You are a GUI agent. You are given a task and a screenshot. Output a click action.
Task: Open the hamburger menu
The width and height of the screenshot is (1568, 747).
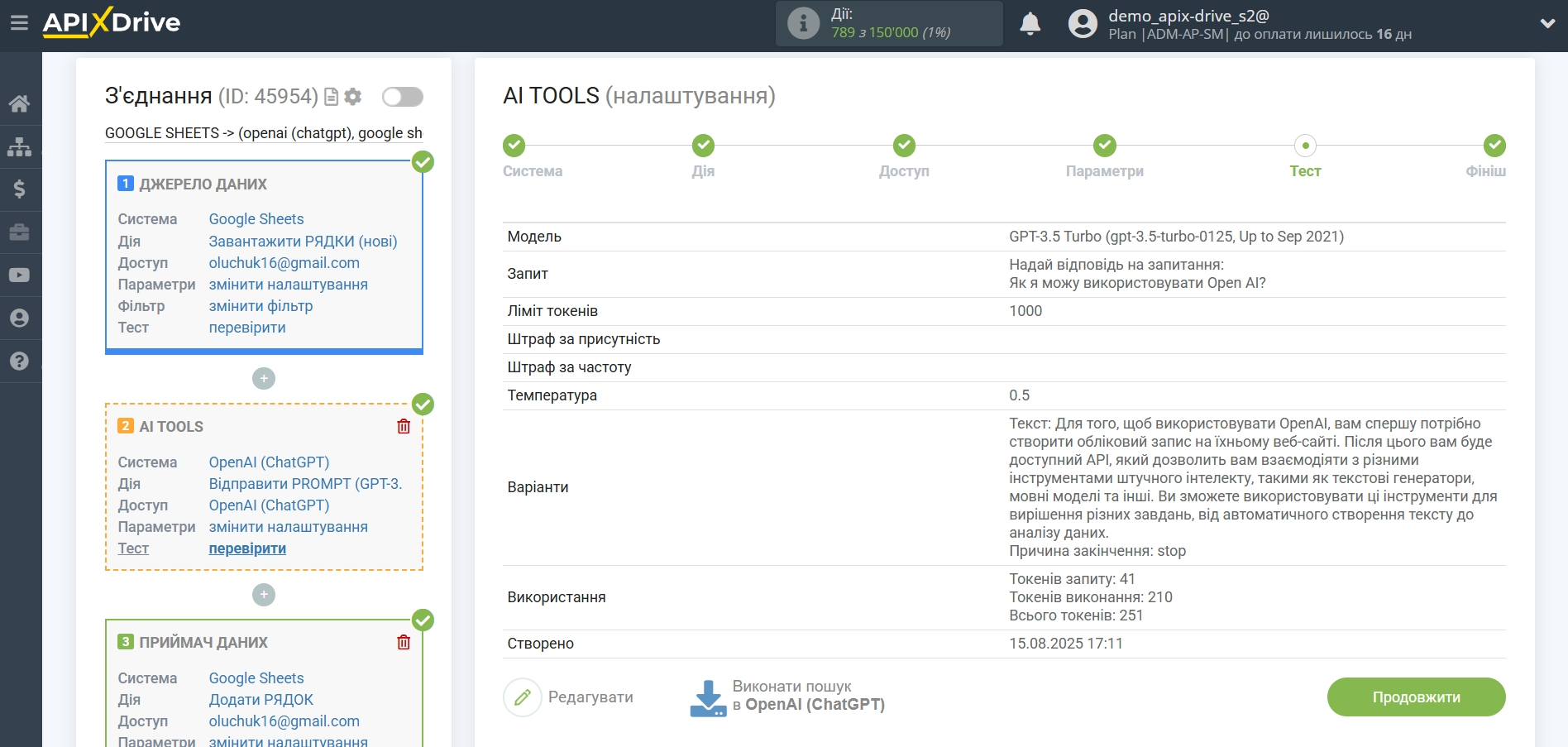point(19,23)
